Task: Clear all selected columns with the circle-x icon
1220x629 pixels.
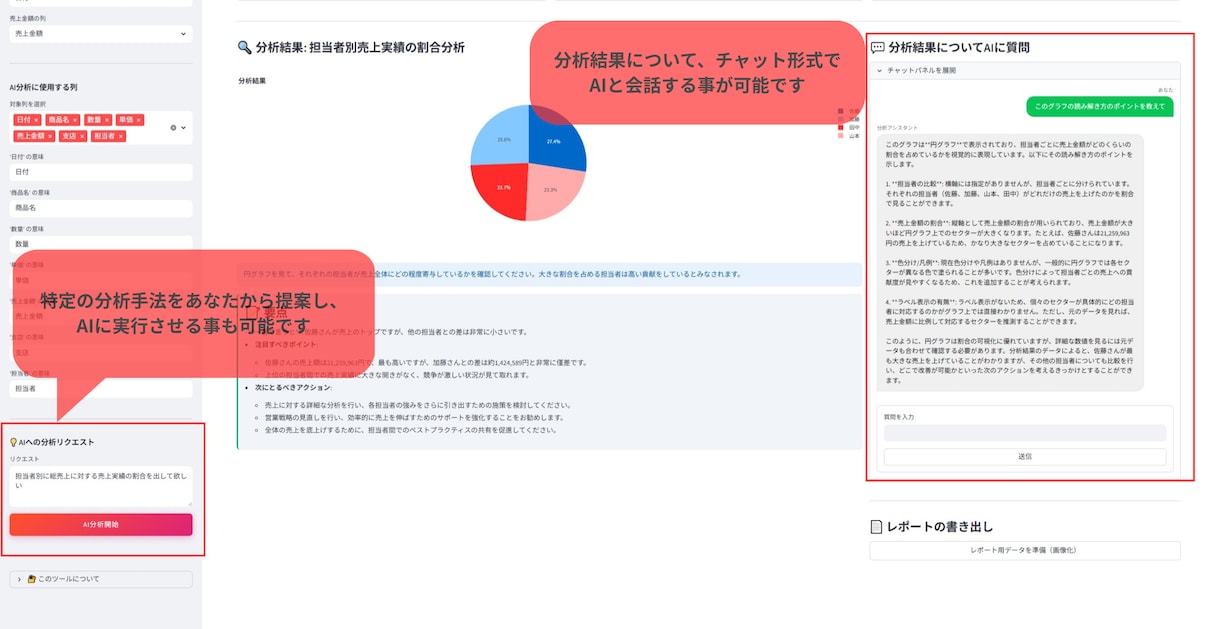Action: tap(173, 128)
